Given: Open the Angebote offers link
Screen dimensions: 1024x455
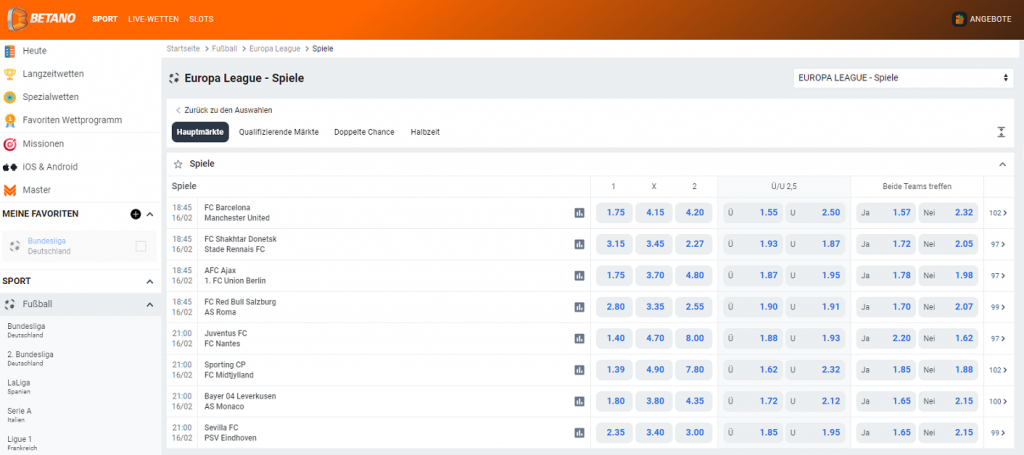Looking at the screenshot, I should pyautogui.click(x=991, y=20).
